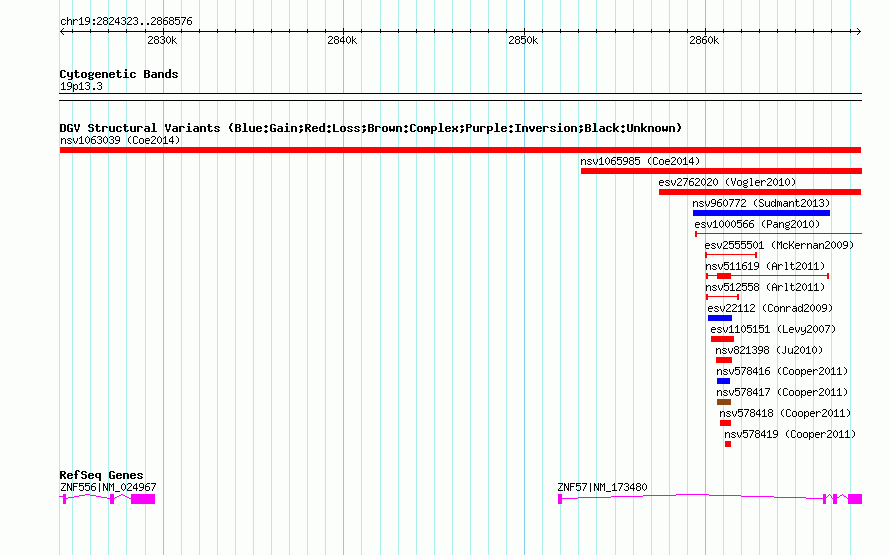Click the 2830k ruler mark
This screenshot has height=555, width=890.
162,40
